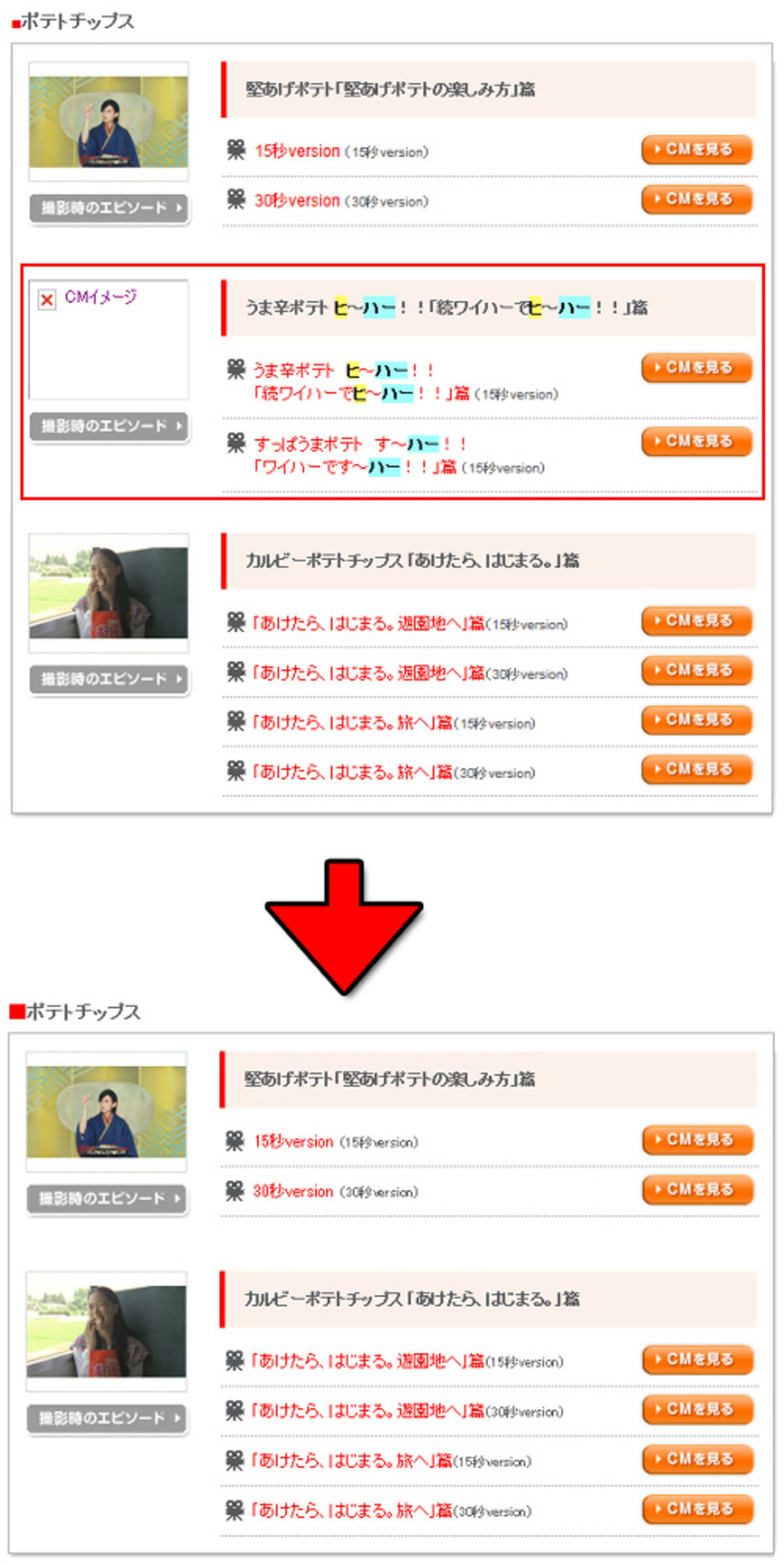Click 撮影時のエピソード button under CMイメージ box

[x=109, y=427]
